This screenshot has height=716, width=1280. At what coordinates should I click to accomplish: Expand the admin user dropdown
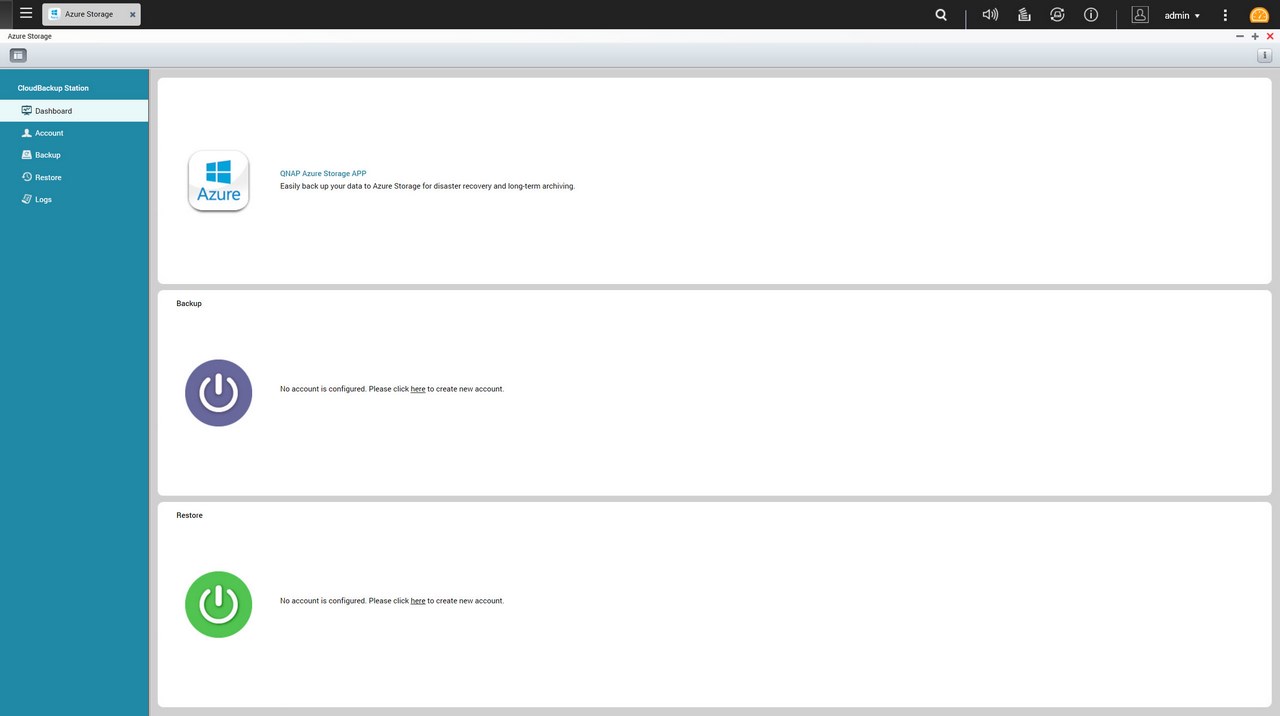pyautogui.click(x=1182, y=15)
